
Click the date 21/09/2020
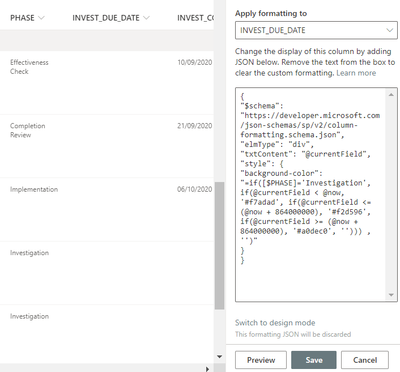point(195,126)
